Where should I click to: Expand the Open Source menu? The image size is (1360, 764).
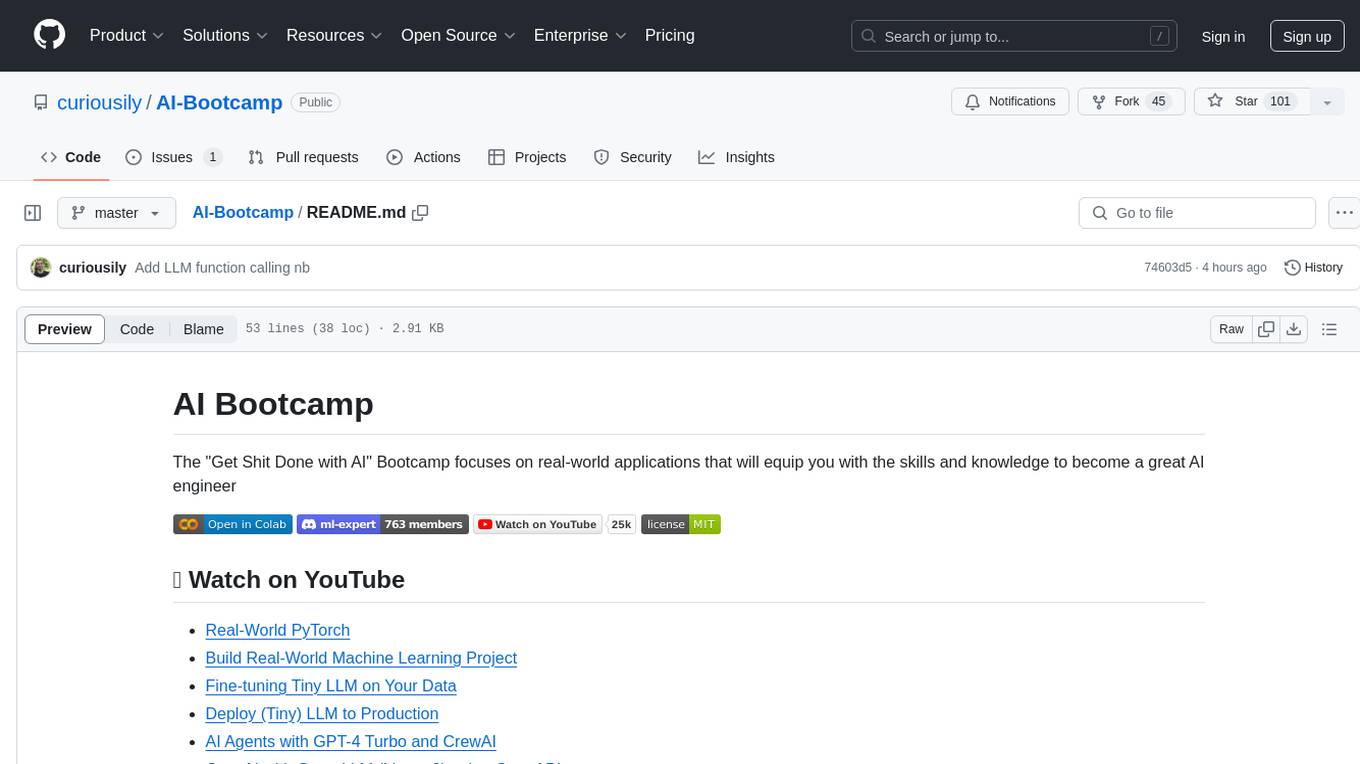tap(458, 35)
